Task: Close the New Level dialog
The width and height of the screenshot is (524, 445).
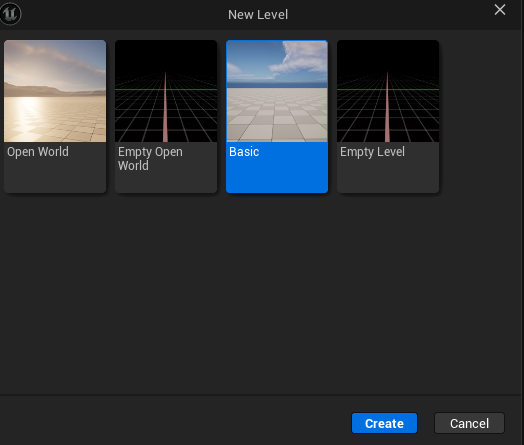Action: tap(500, 10)
